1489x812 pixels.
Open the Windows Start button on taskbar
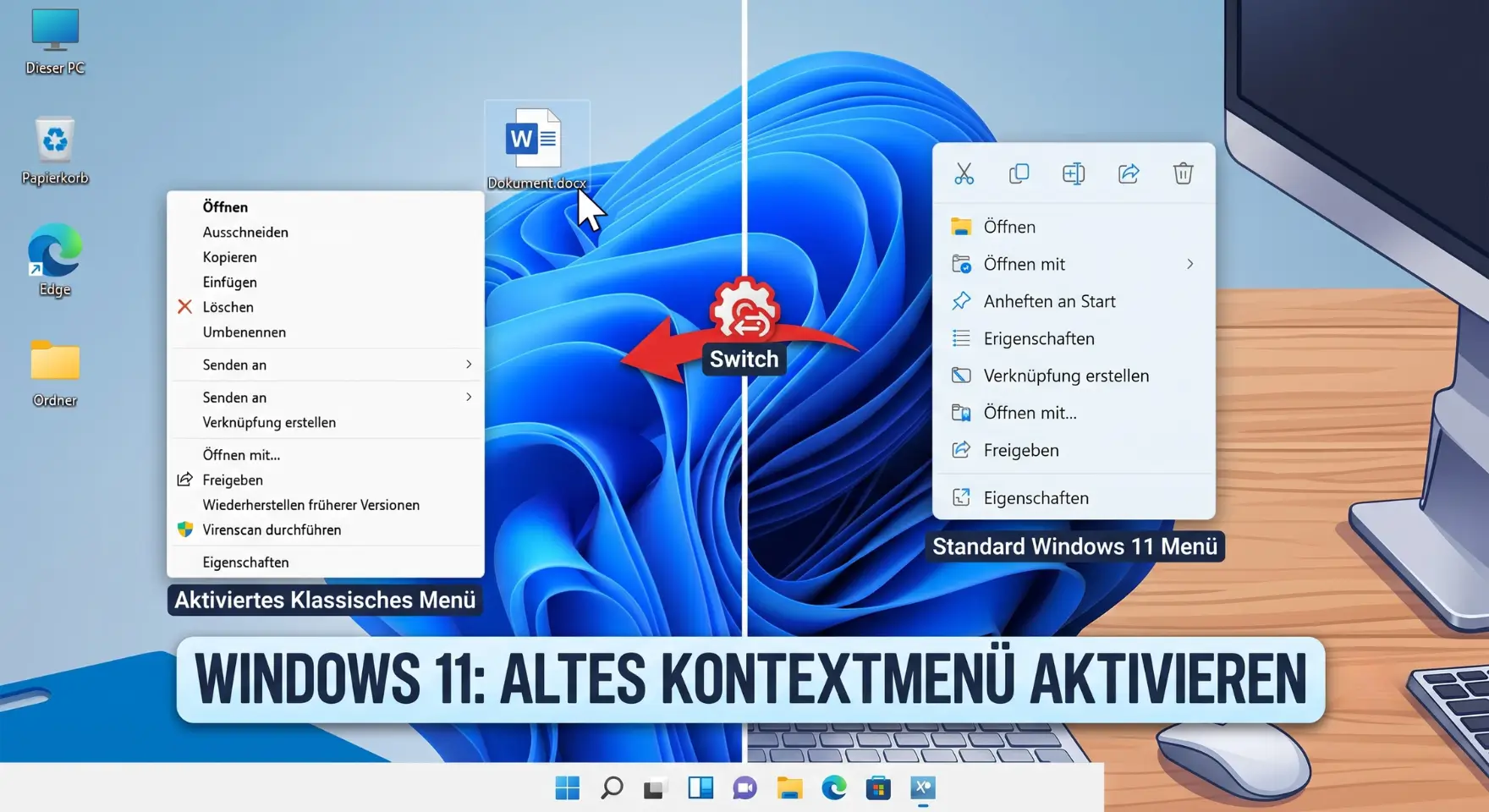[568, 788]
